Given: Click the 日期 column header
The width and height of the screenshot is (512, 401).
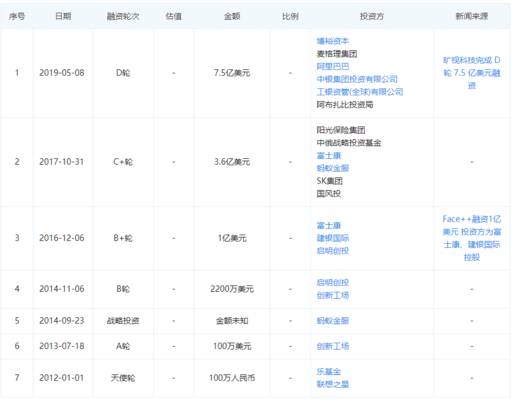Looking at the screenshot, I should point(63,16).
